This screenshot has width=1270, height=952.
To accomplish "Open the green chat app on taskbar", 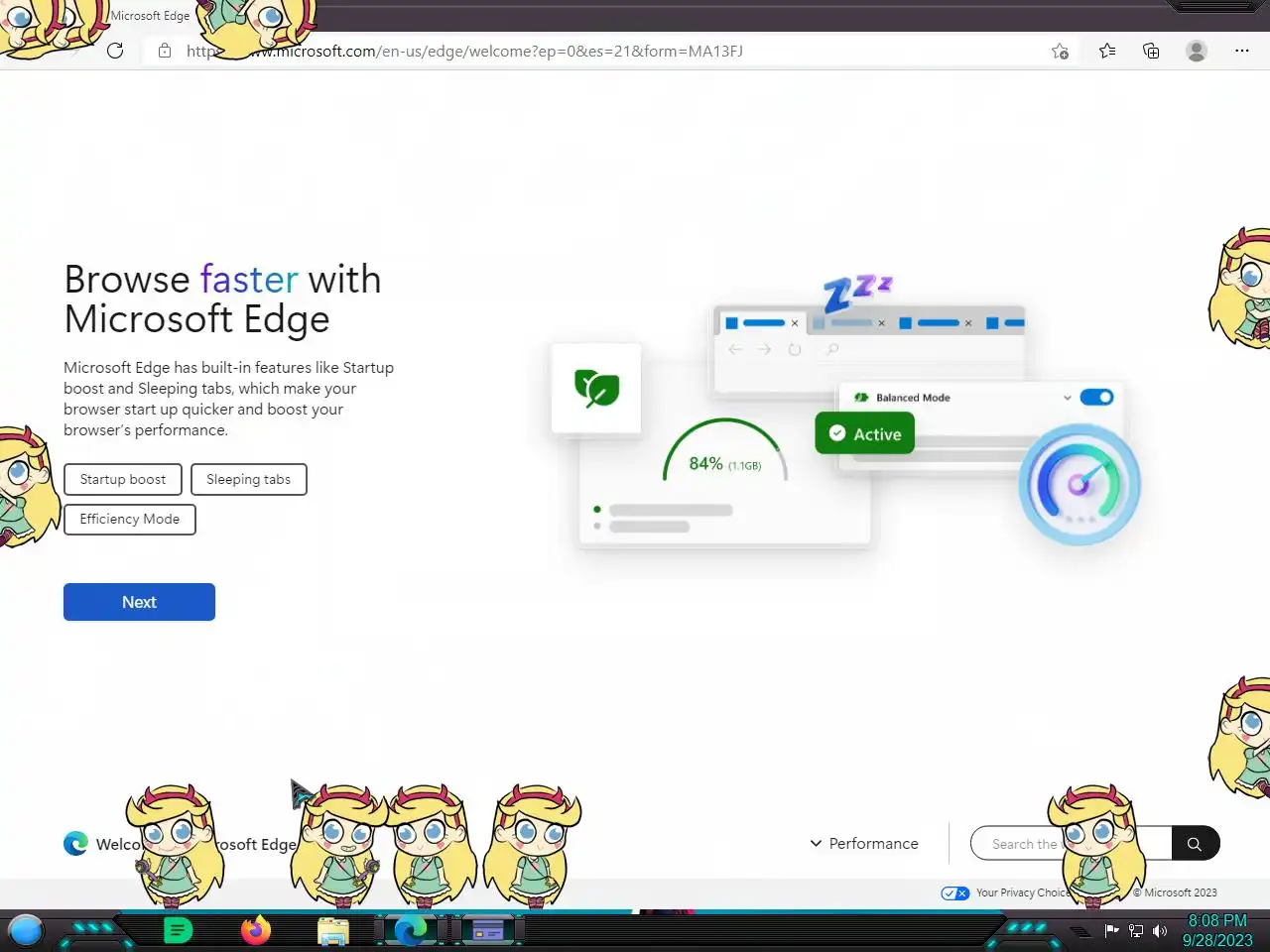I will (x=178, y=930).
